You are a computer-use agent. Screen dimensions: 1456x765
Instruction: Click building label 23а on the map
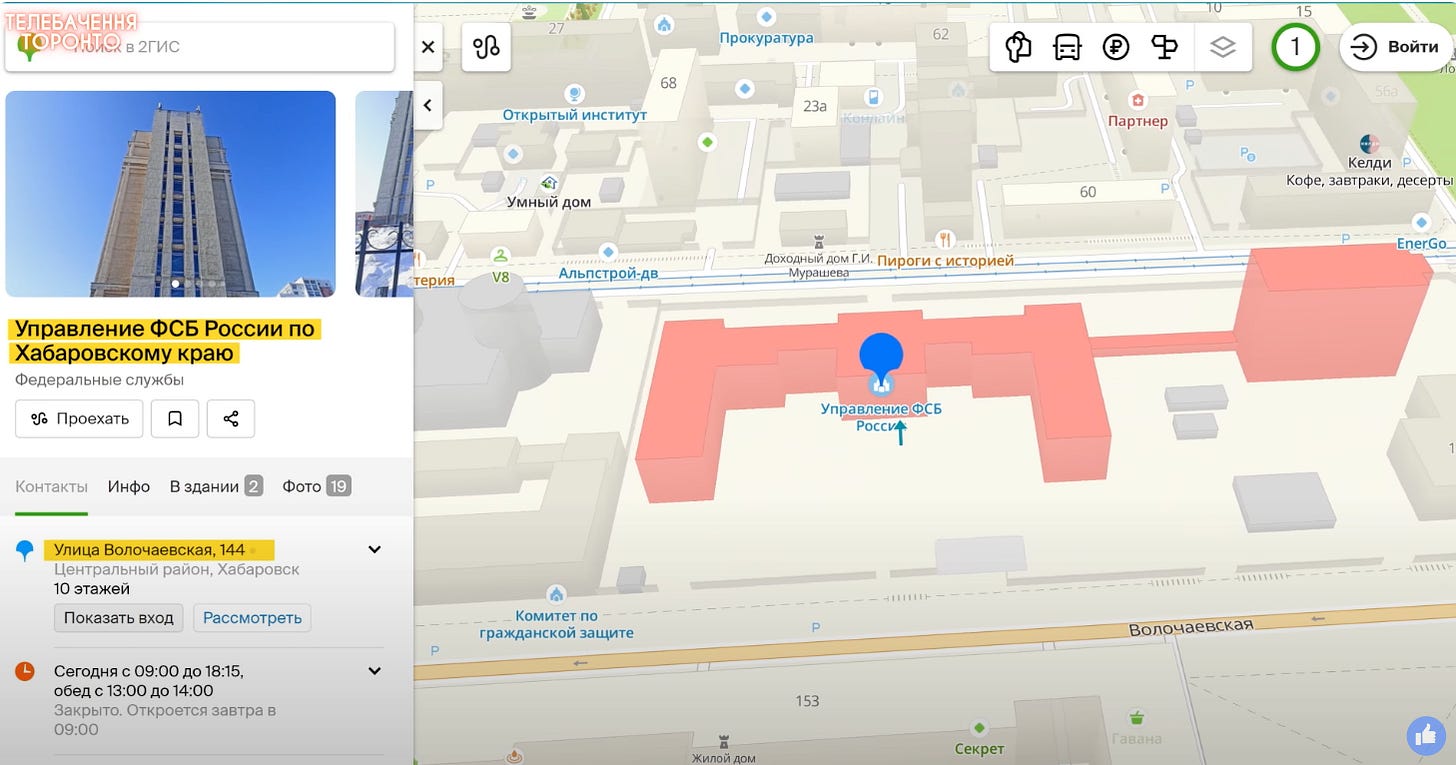[816, 106]
